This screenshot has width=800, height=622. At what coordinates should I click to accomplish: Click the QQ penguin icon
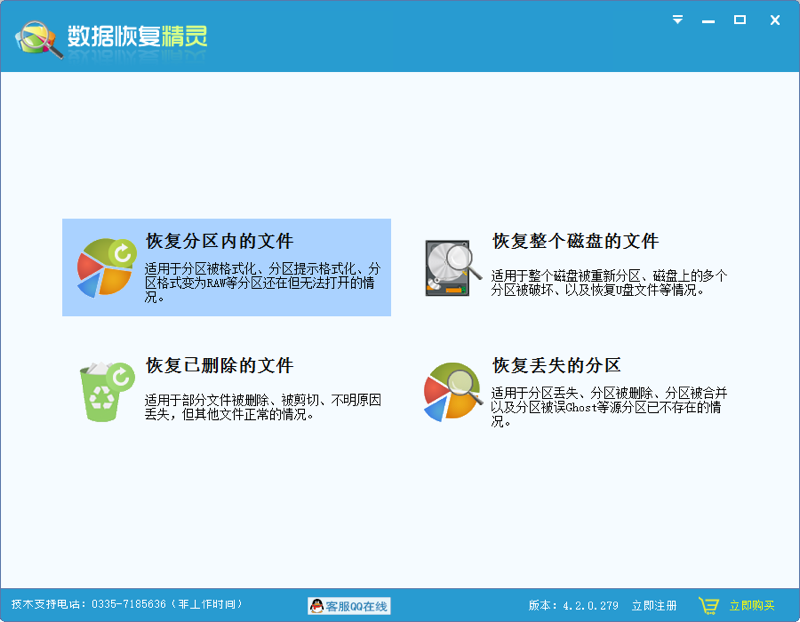click(317, 606)
